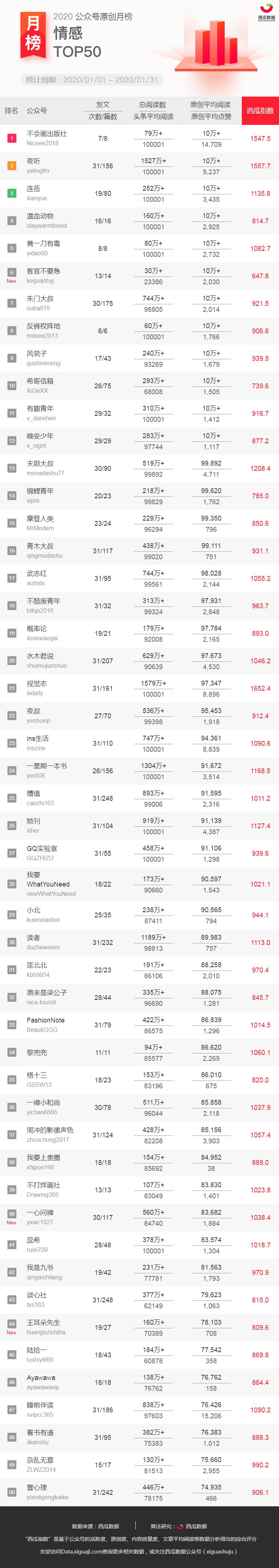
Task: Click the New tag under rank 6
Action: (12, 281)
